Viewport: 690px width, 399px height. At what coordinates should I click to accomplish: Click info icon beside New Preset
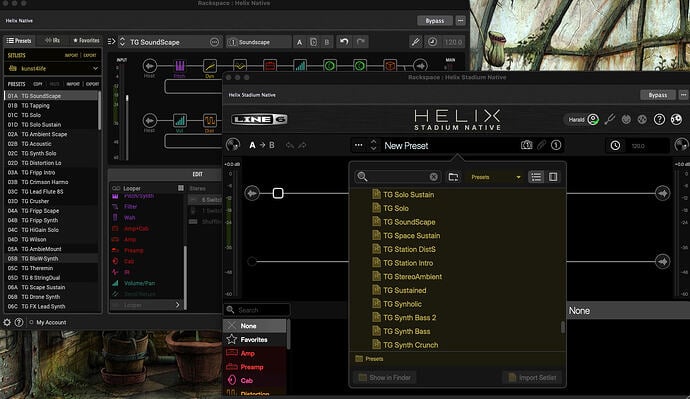click(x=556, y=145)
